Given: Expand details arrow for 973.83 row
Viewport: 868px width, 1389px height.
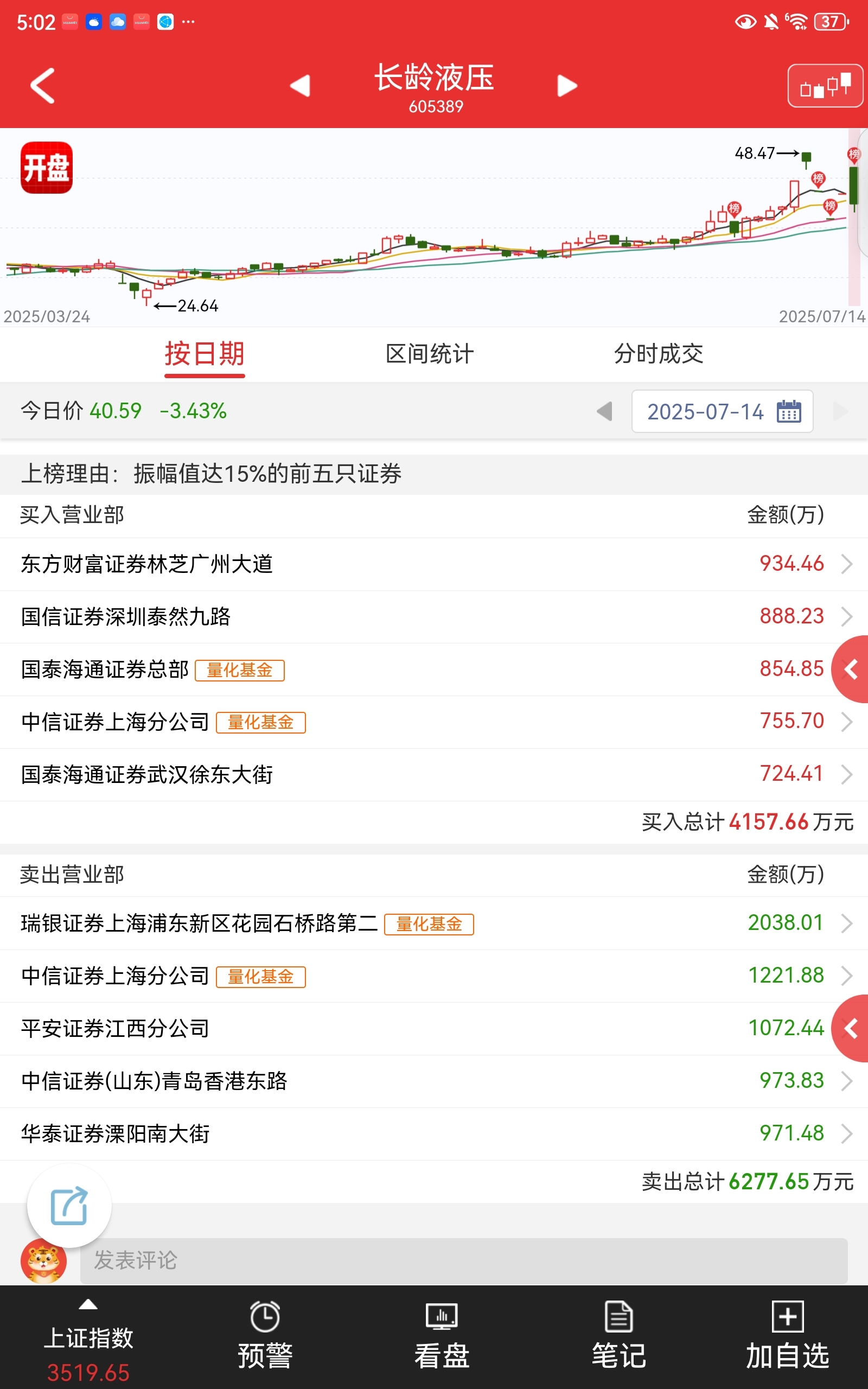Looking at the screenshot, I should click(x=846, y=1081).
